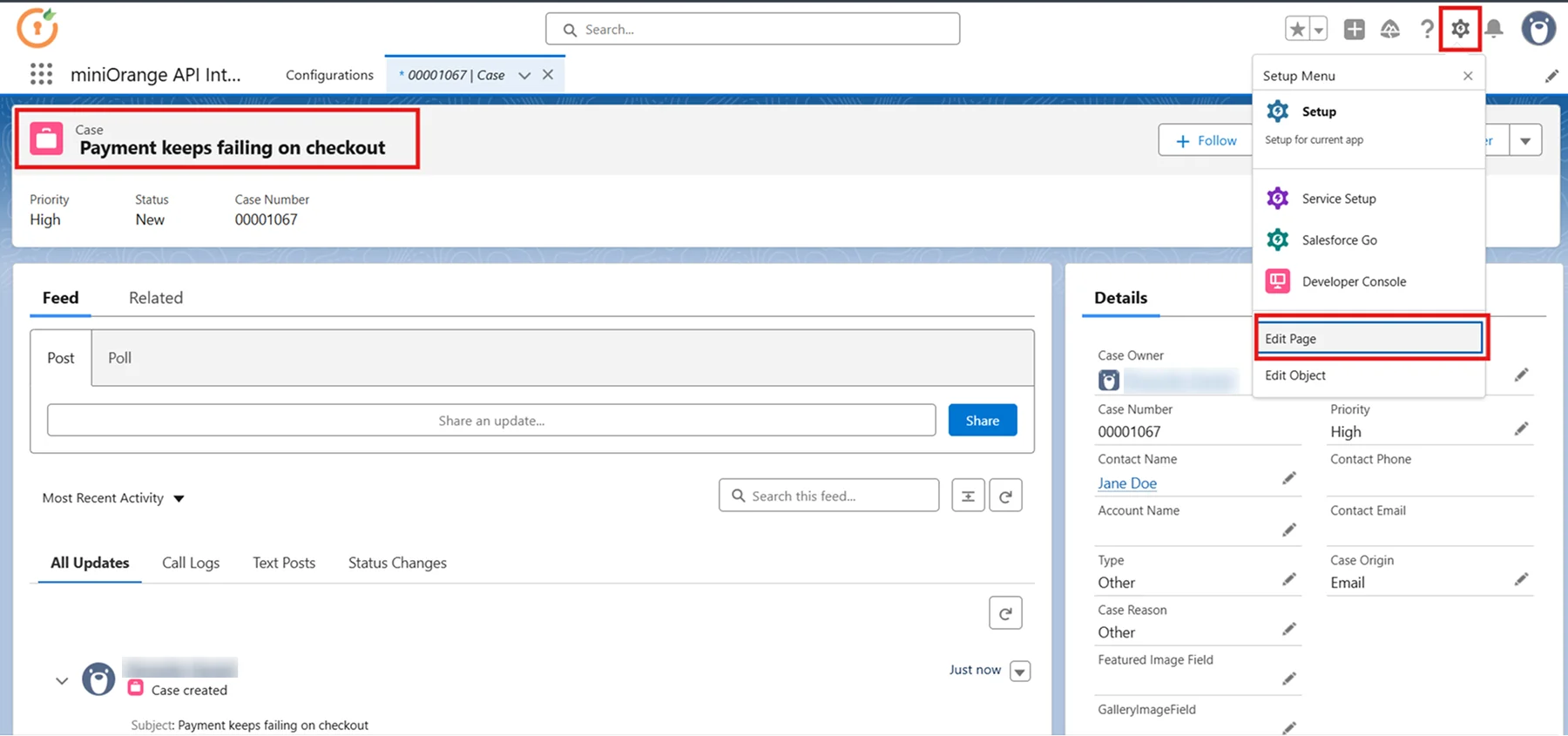
Task: Click the feed poster's avatar
Action: (98, 679)
